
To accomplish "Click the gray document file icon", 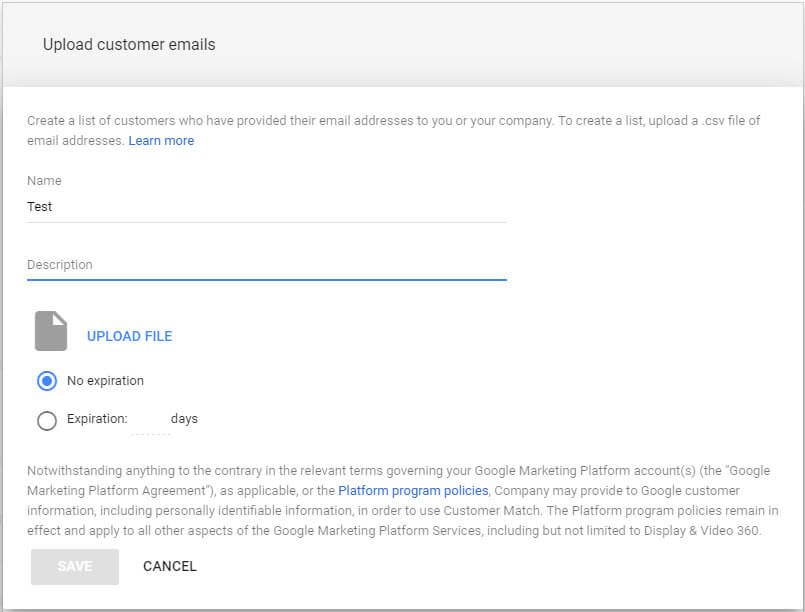I will pyautogui.click(x=51, y=331).
